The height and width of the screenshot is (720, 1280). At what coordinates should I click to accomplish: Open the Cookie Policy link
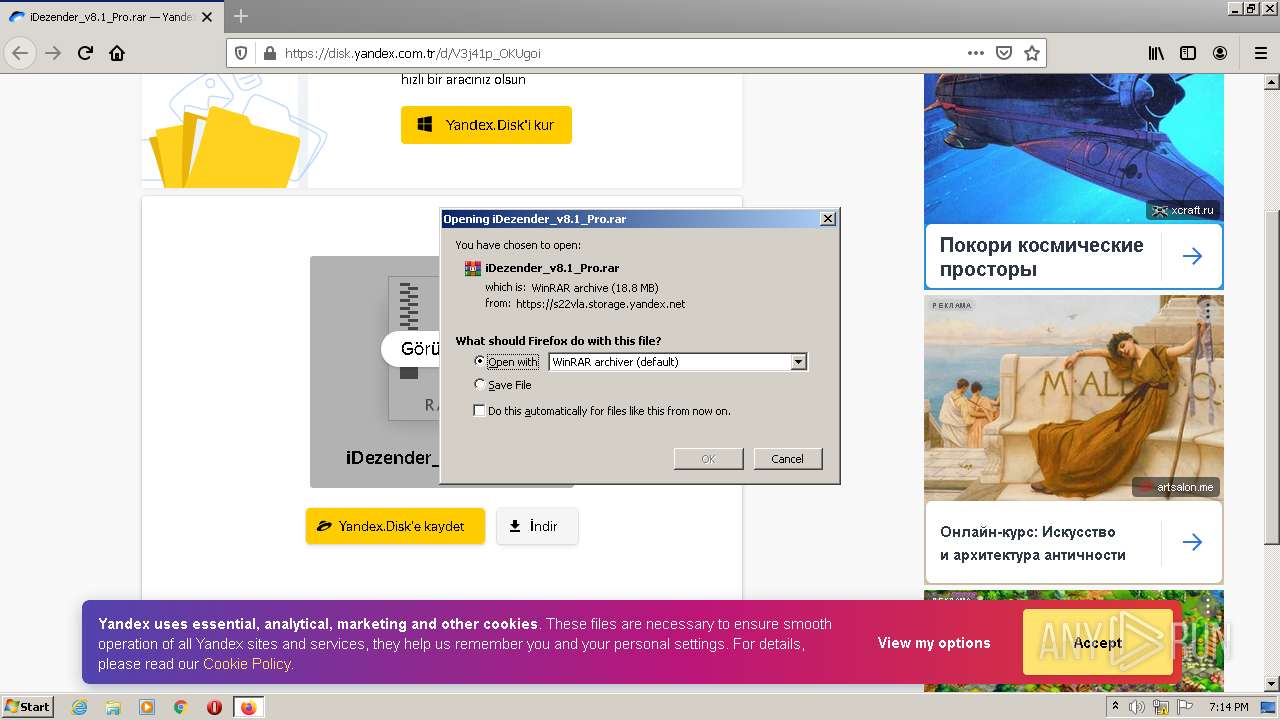(247, 664)
